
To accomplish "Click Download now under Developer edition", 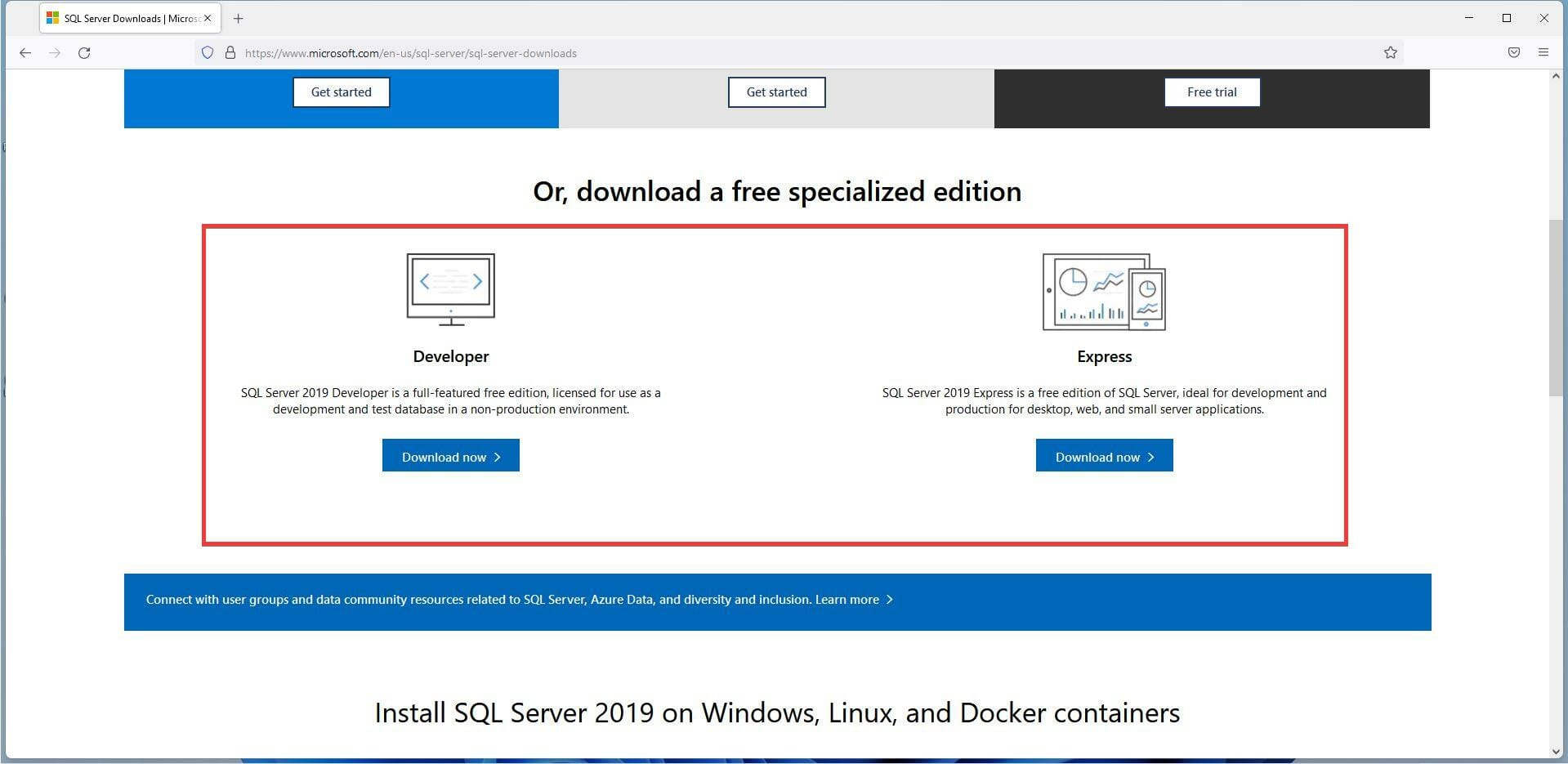I will [450, 456].
